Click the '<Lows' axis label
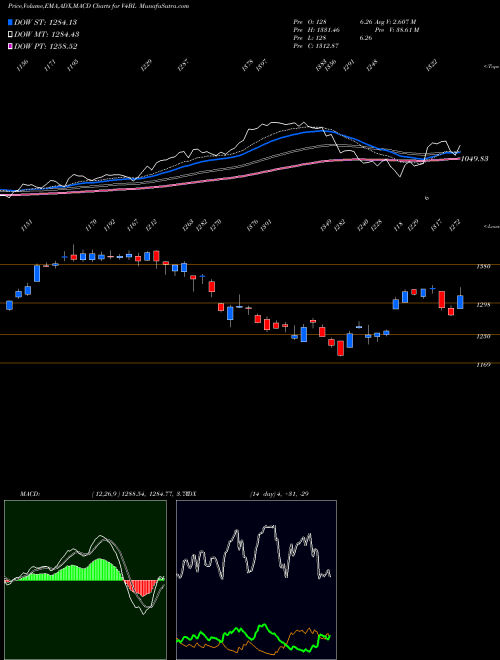This screenshot has height=660, width=500. click(x=491, y=227)
